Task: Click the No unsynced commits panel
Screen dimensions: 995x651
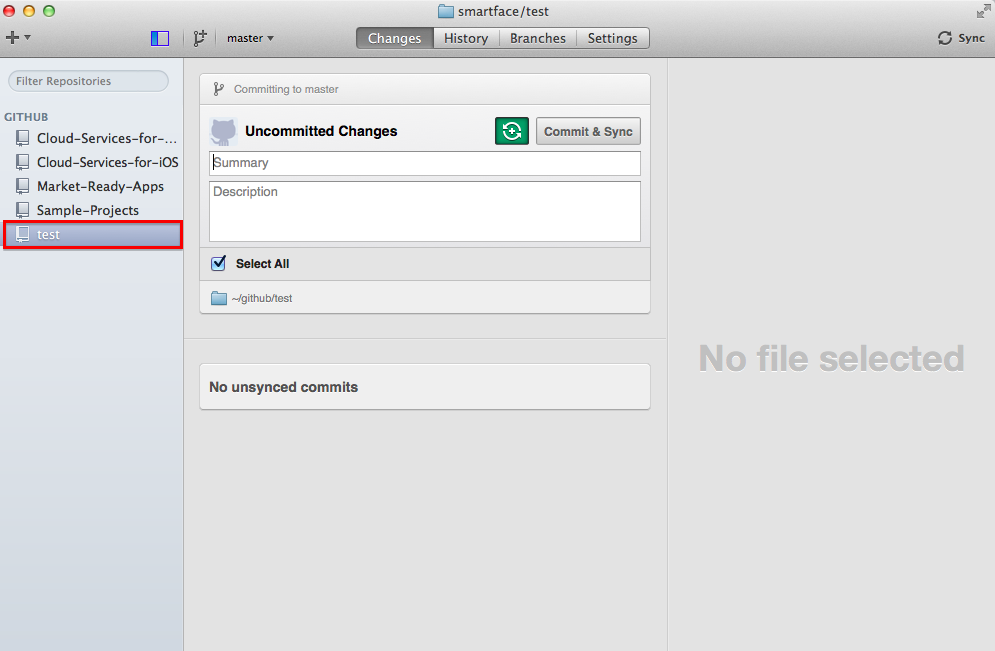Action: click(x=425, y=386)
